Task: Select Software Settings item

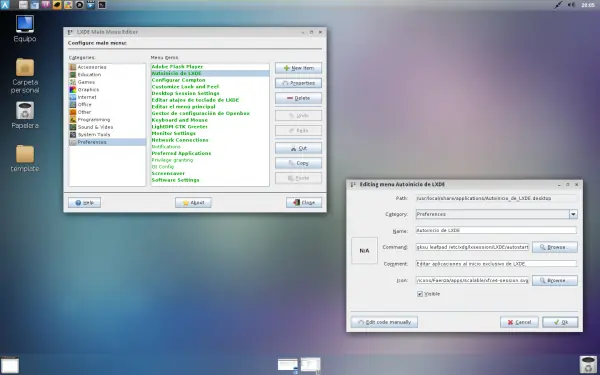Action: [210, 180]
